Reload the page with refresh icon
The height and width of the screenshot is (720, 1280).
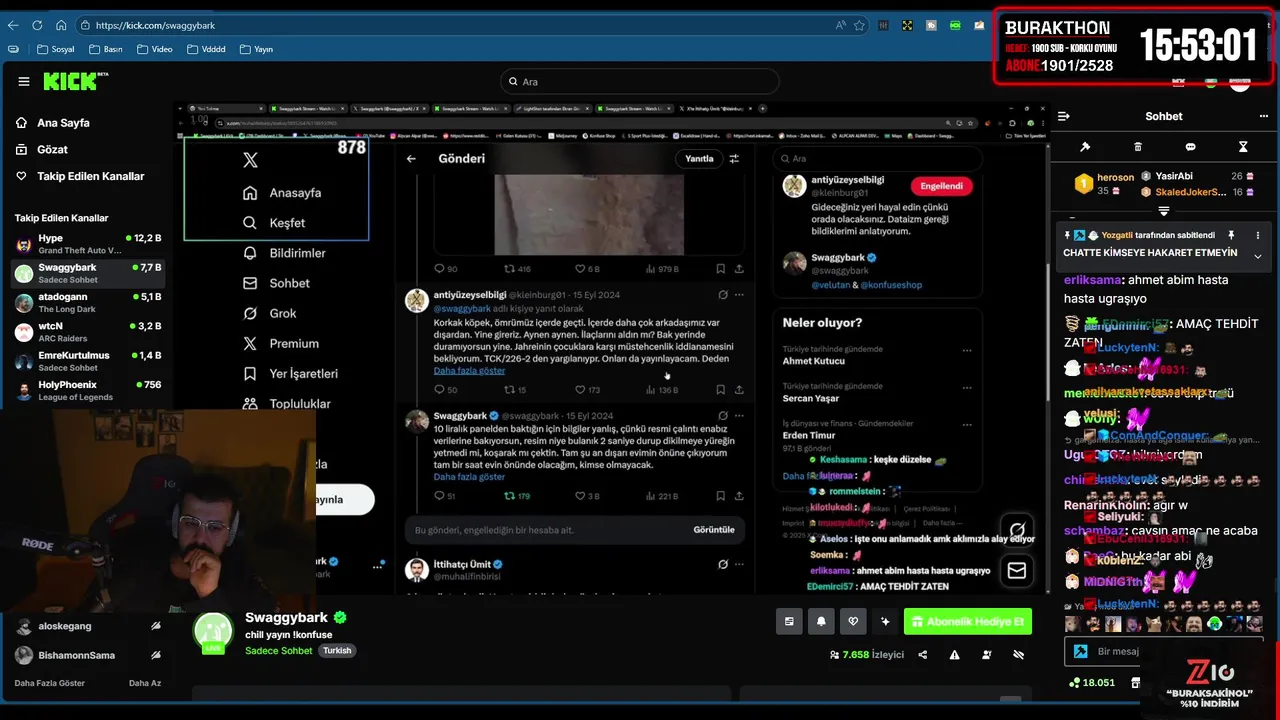point(37,25)
